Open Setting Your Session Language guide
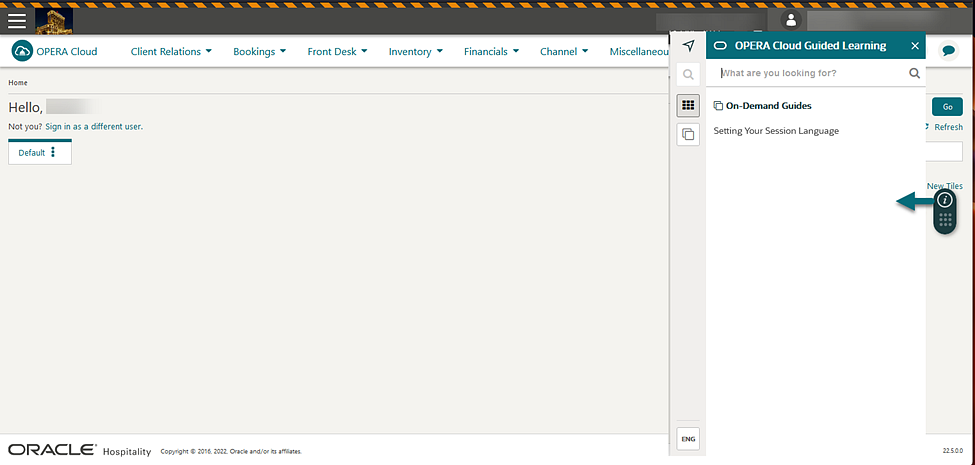The width and height of the screenshot is (975, 465). click(x=776, y=131)
